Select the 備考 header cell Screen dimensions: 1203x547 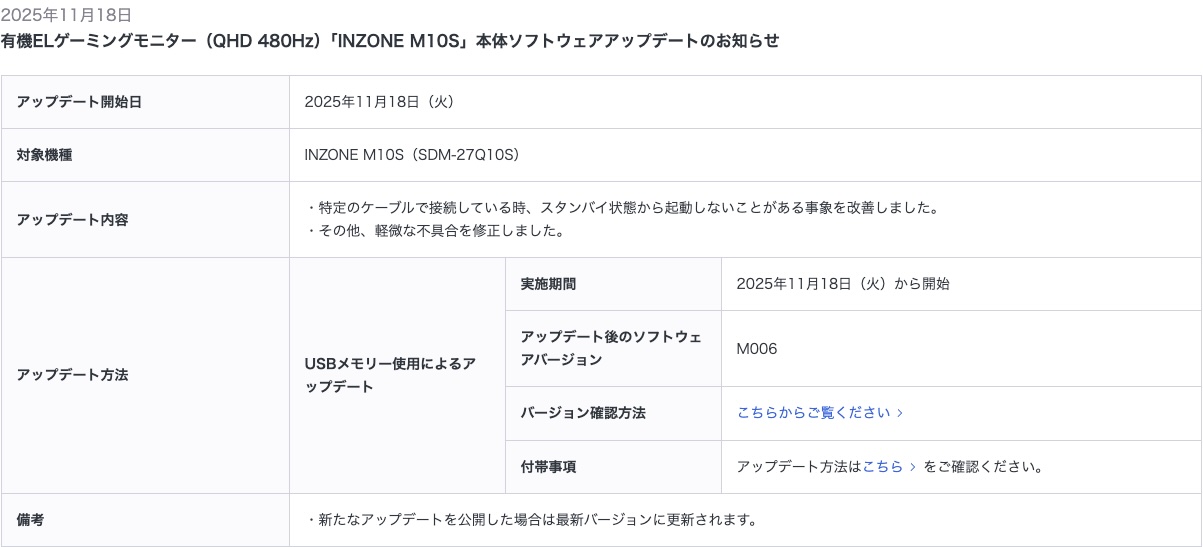tap(31, 520)
